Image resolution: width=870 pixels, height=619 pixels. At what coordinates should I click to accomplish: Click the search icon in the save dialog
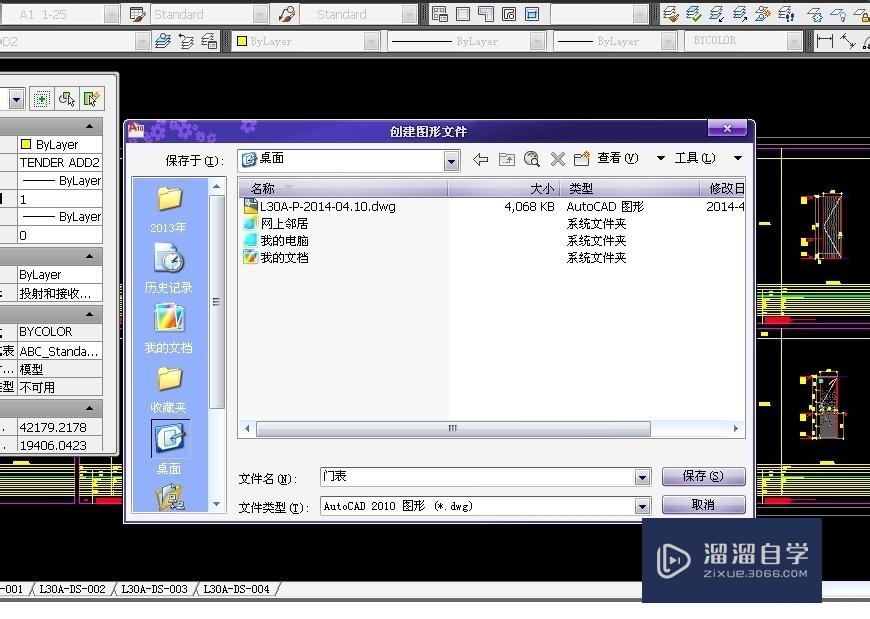tap(532, 158)
